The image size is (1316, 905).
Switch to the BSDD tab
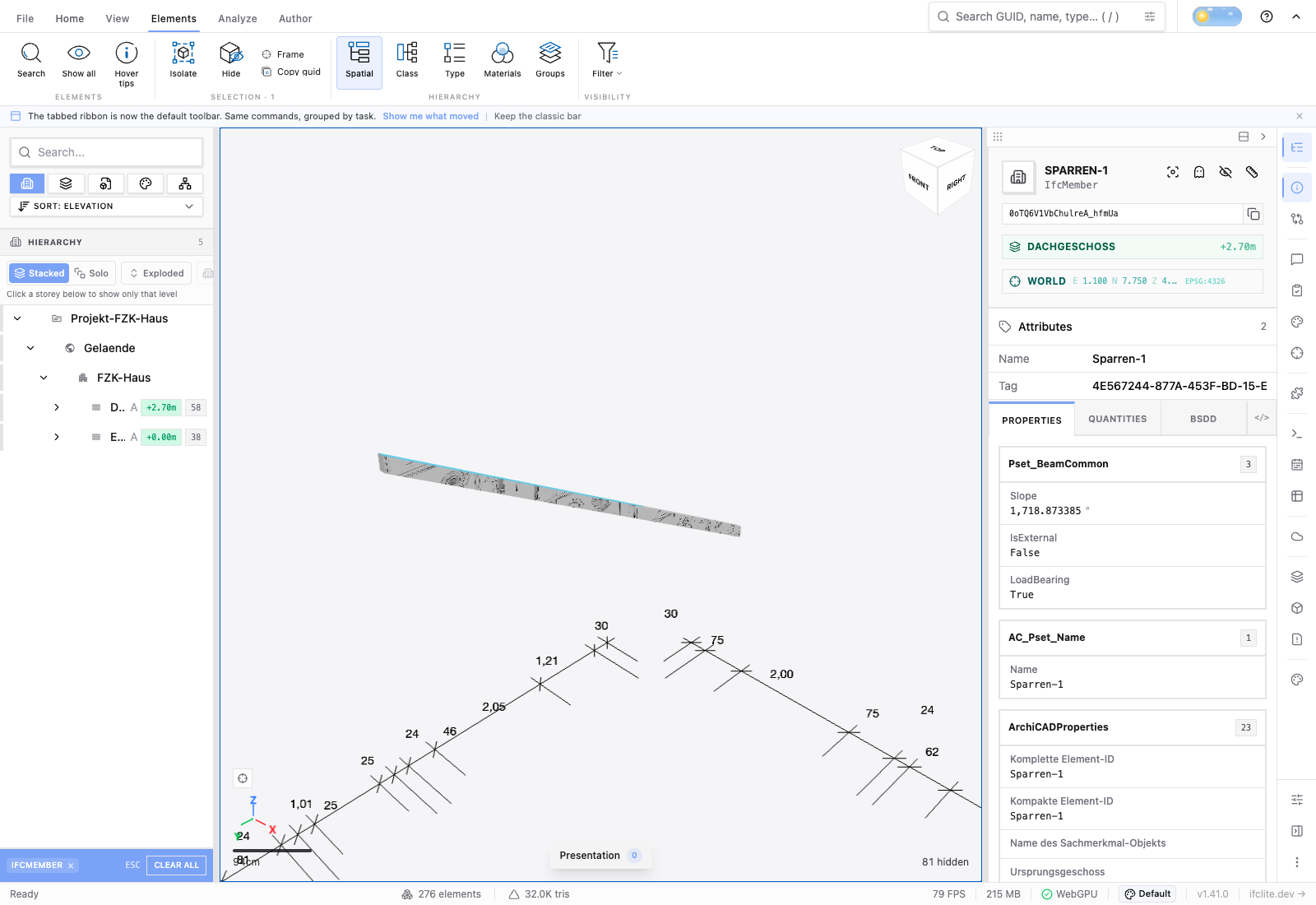pos(1203,419)
